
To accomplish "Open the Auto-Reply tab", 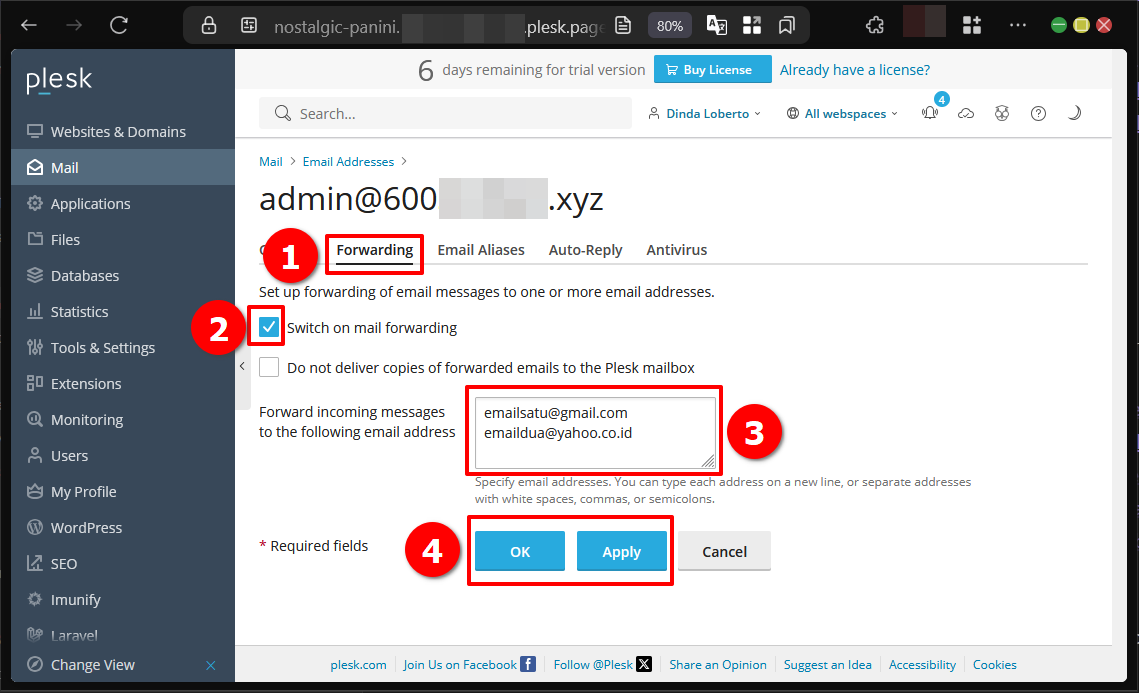I will [x=585, y=249].
